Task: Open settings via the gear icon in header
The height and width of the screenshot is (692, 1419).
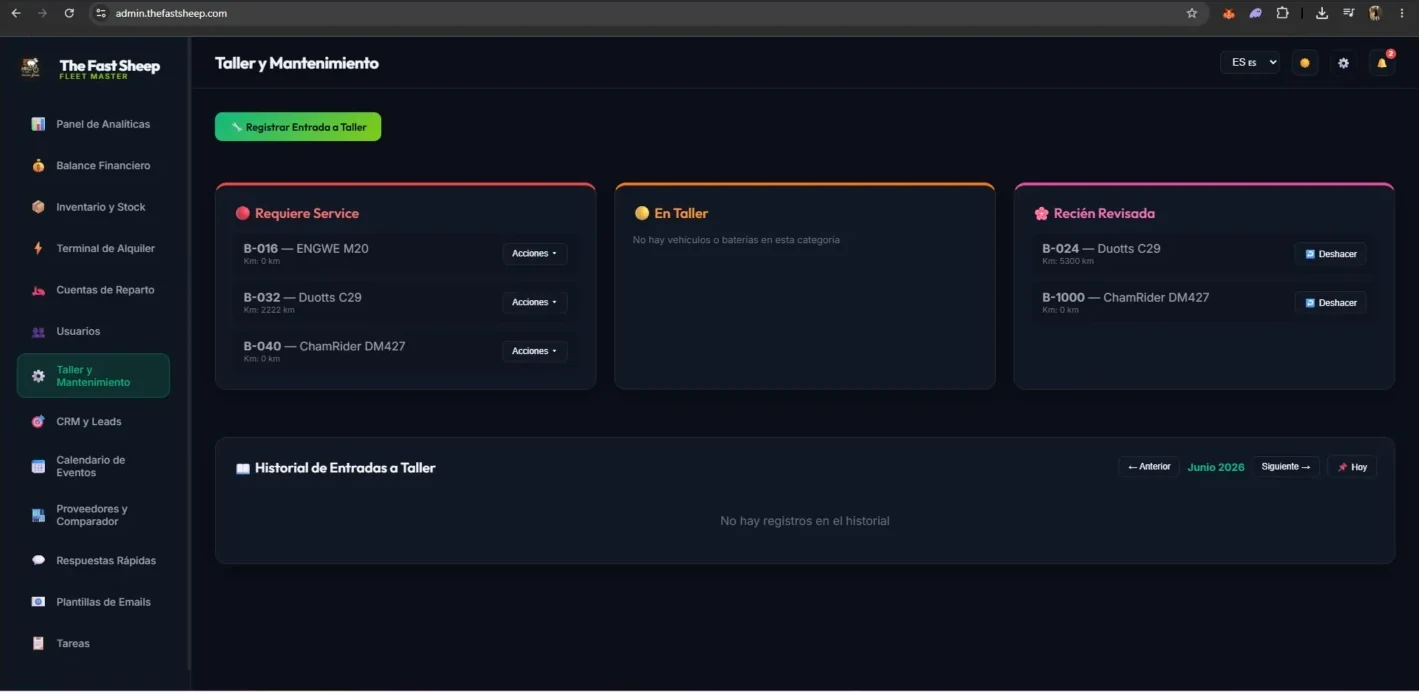Action: click(x=1343, y=63)
